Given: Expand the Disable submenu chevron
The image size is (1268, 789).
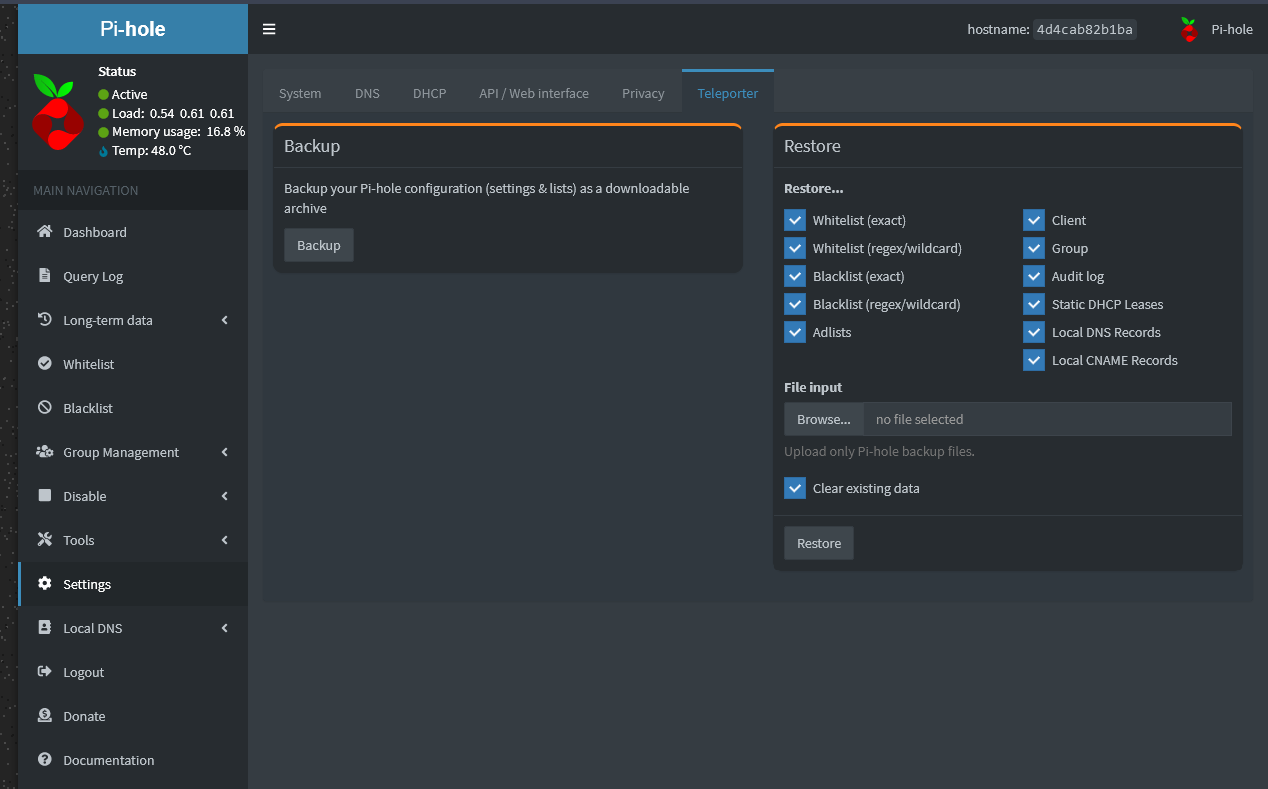Looking at the screenshot, I should 225,496.
